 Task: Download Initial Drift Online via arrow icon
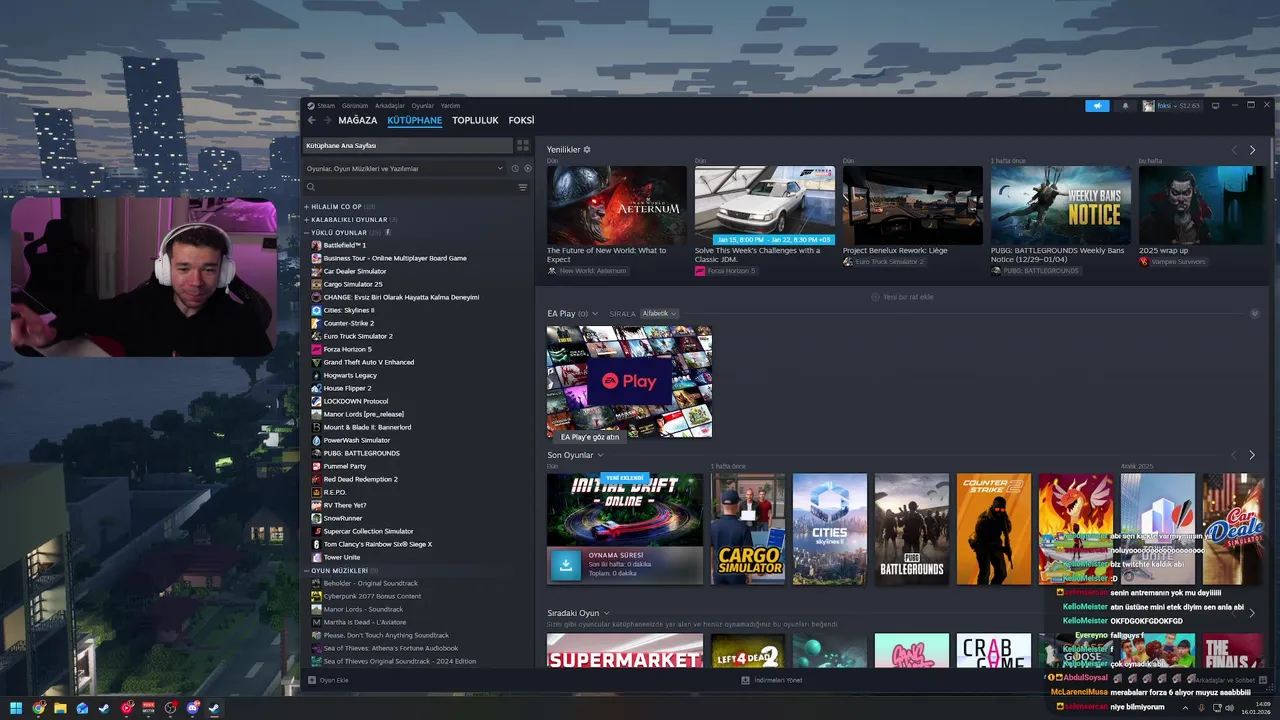click(x=566, y=565)
